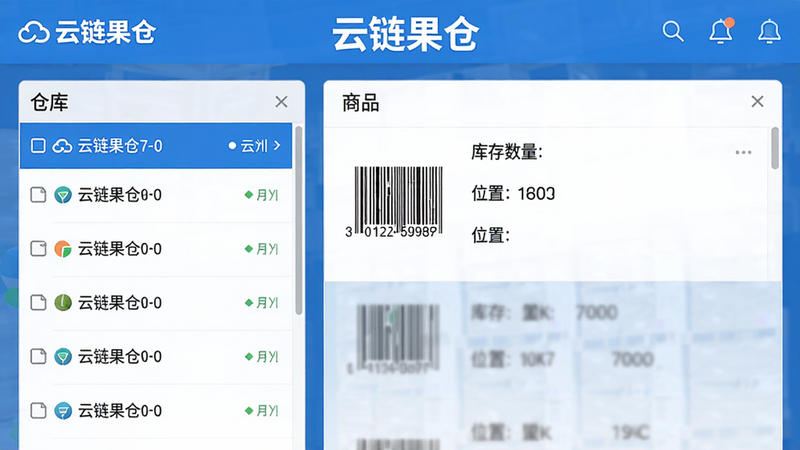Select warehouse name next to orange pie icon
This screenshot has width=800, height=450.
click(x=120, y=249)
